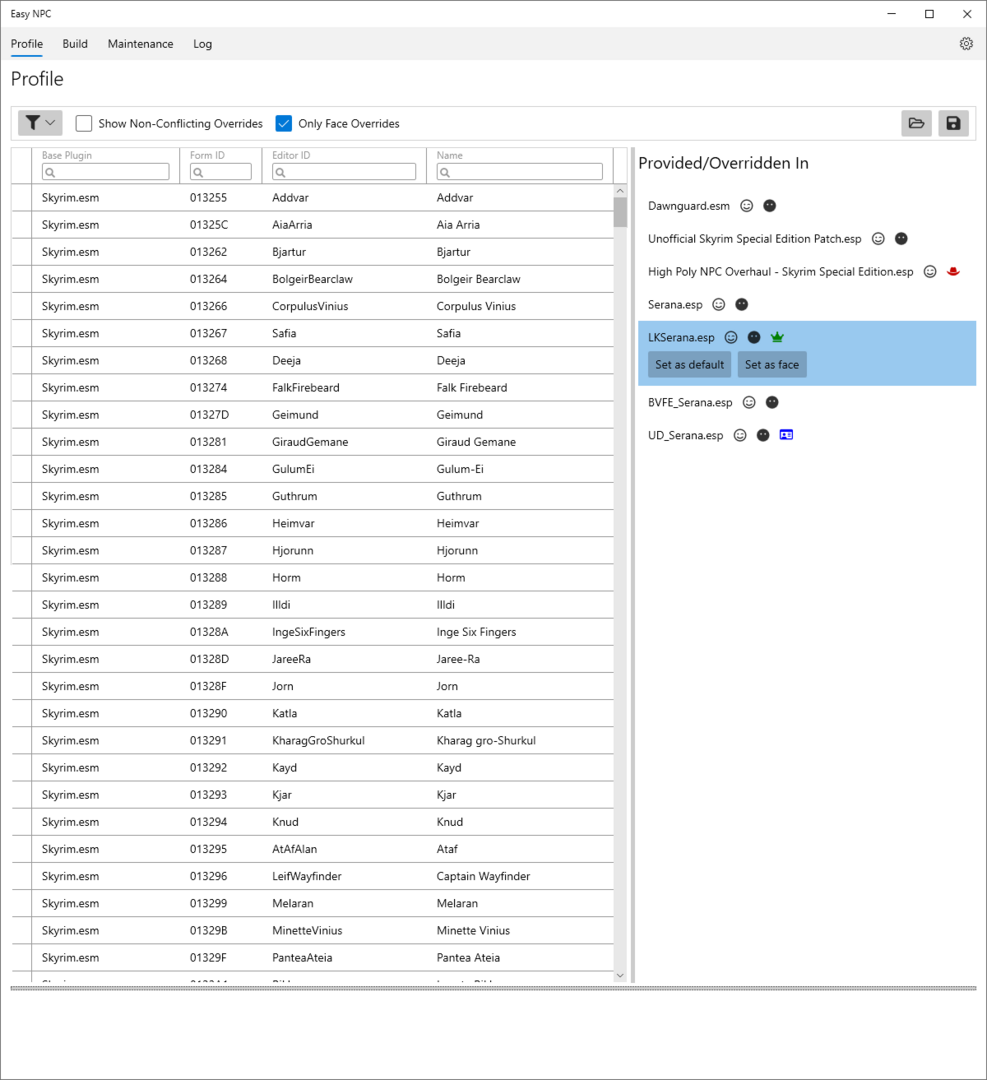Click dark face icon beside Dawnguard.esm
Screen dimensions: 987x1080
coord(770,206)
